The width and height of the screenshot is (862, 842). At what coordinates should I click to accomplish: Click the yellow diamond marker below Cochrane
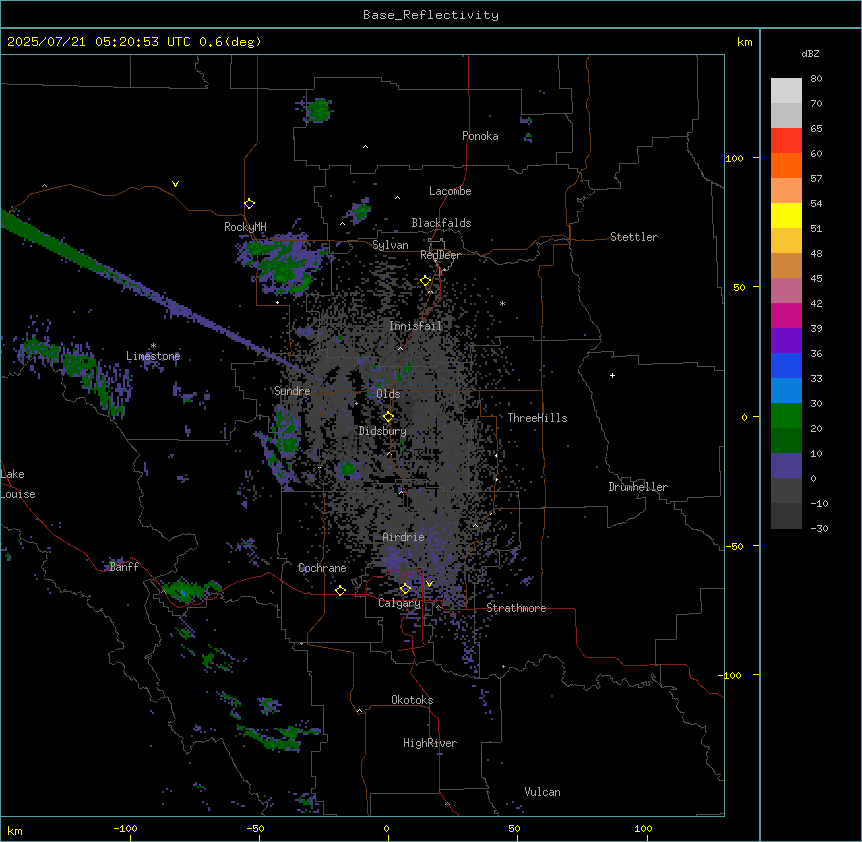340,591
